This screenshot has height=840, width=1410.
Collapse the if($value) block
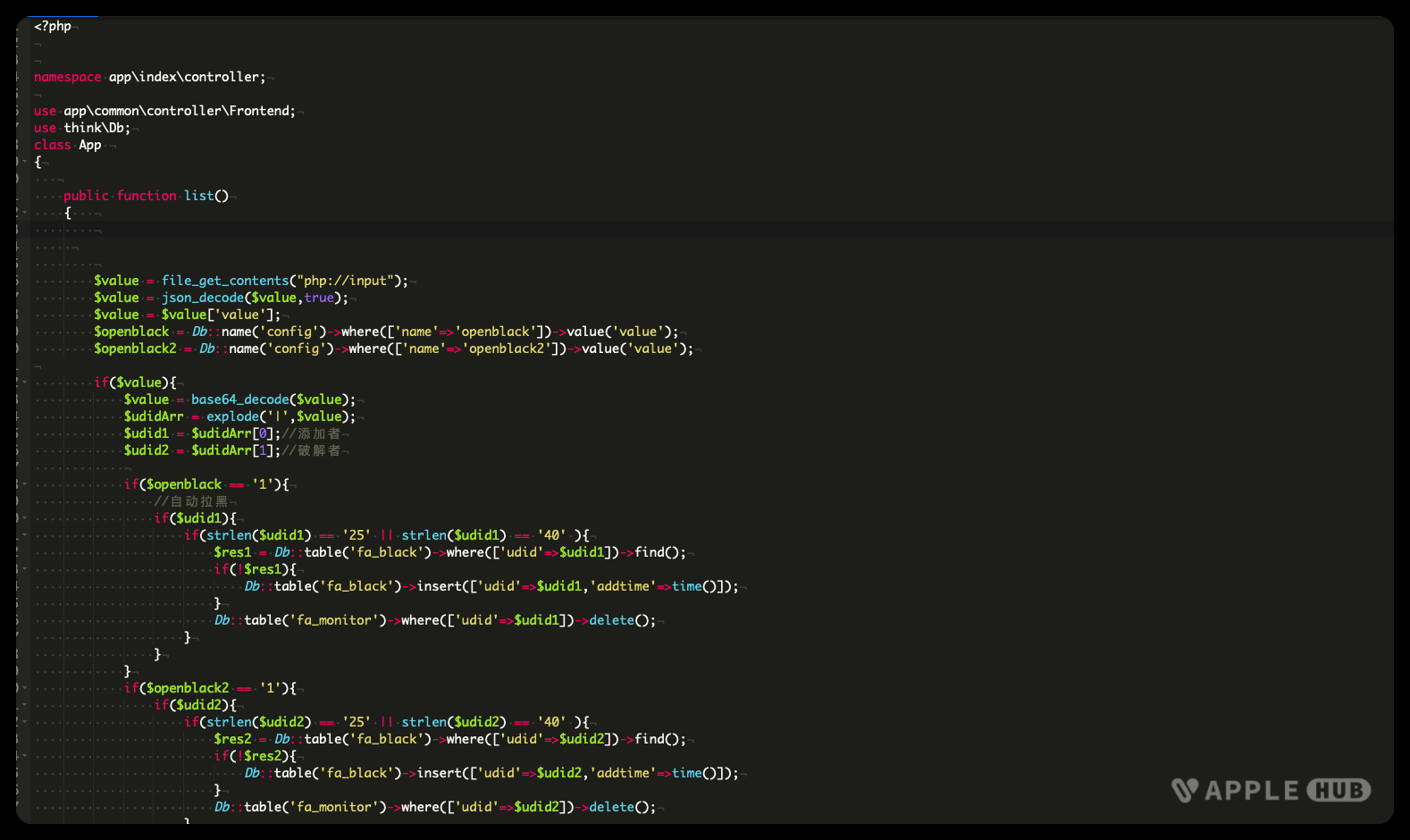pos(25,382)
